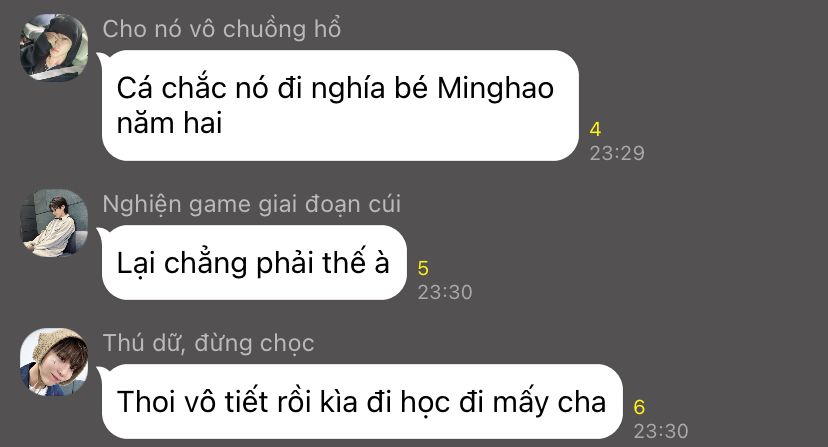Open avatar beside Nghiện game giai đoạn cúi
828x447 pixels.
54,223
